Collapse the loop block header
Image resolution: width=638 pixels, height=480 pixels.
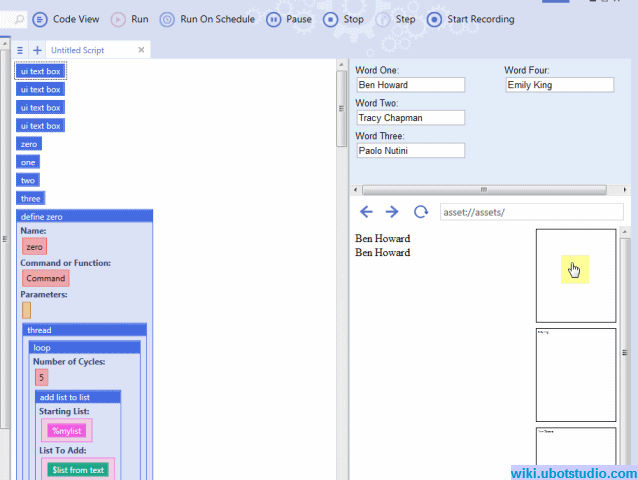[85, 347]
